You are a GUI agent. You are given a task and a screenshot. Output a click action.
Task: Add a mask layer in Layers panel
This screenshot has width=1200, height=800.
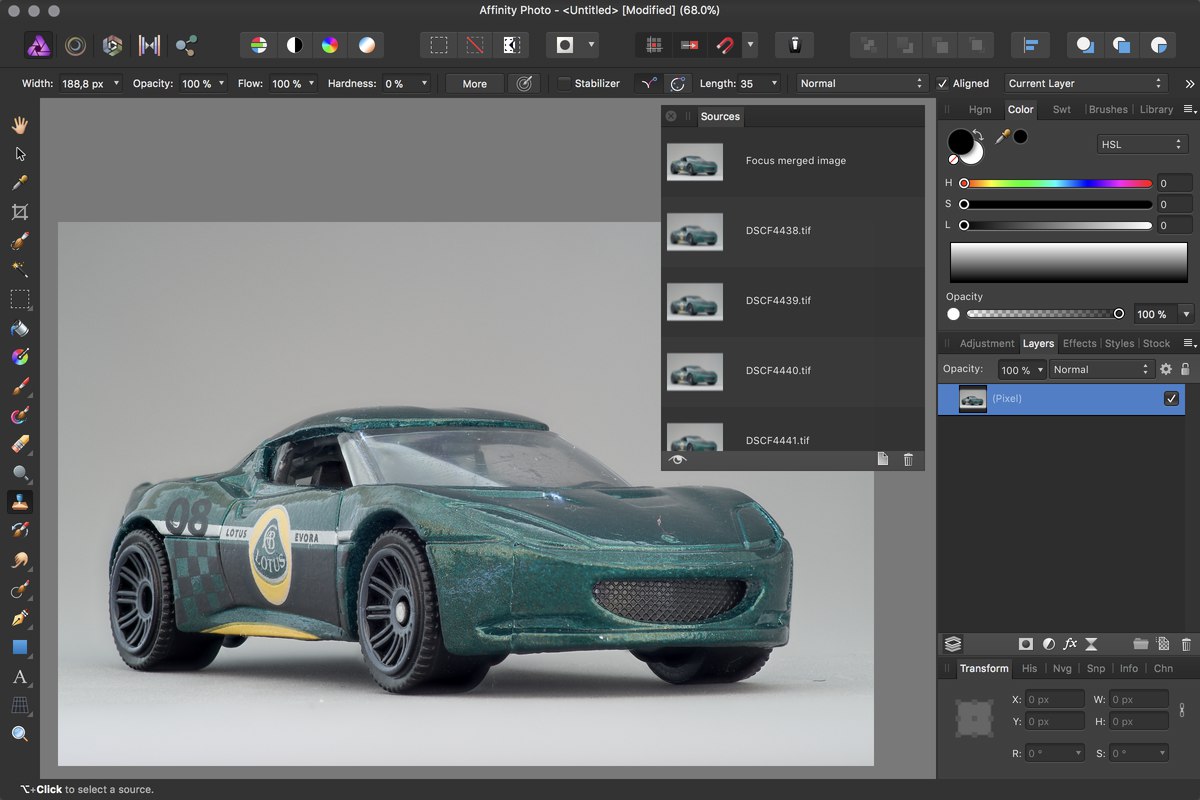1025,644
